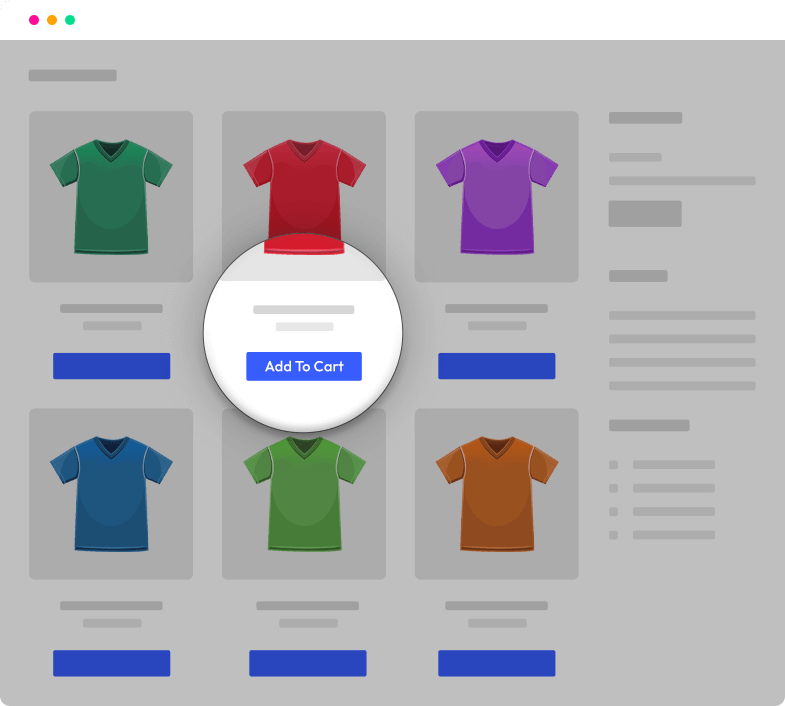The height and width of the screenshot is (706, 785).
Task: Click the blue button under blue shirt
Action: [x=112, y=663]
